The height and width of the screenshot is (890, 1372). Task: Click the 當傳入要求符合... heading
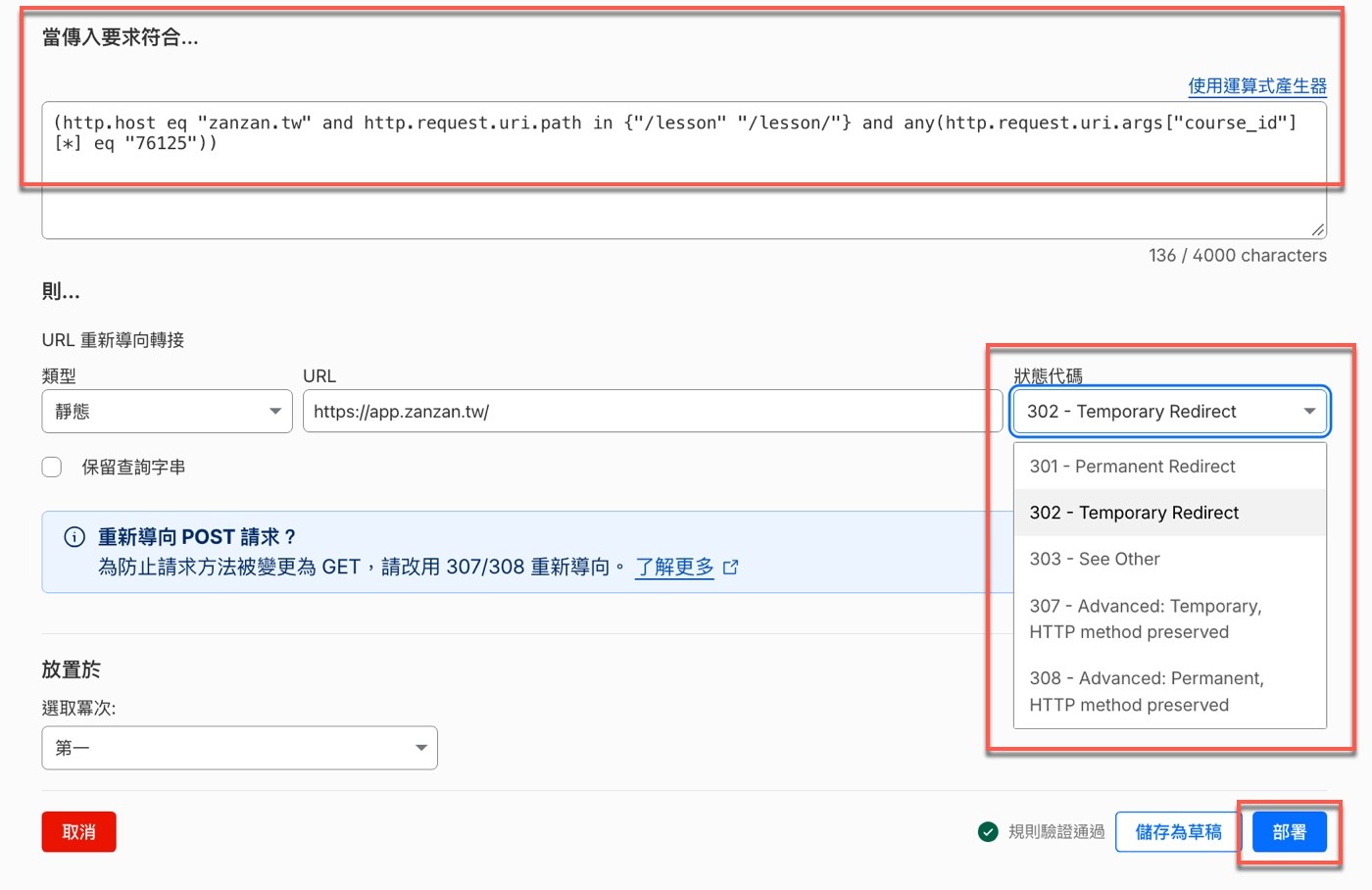coord(121,38)
